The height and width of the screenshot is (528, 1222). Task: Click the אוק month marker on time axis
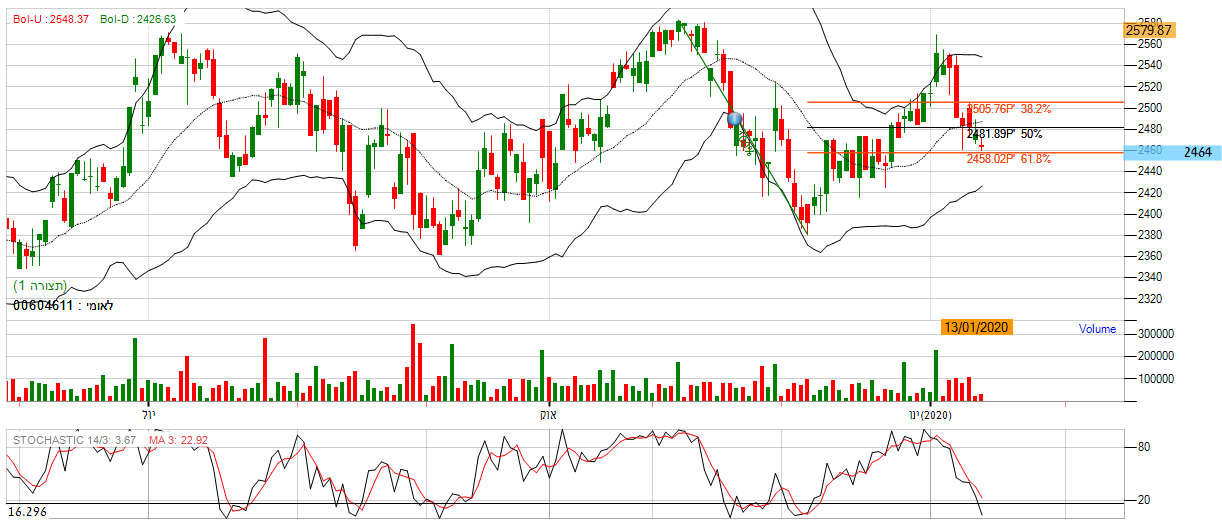click(546, 414)
